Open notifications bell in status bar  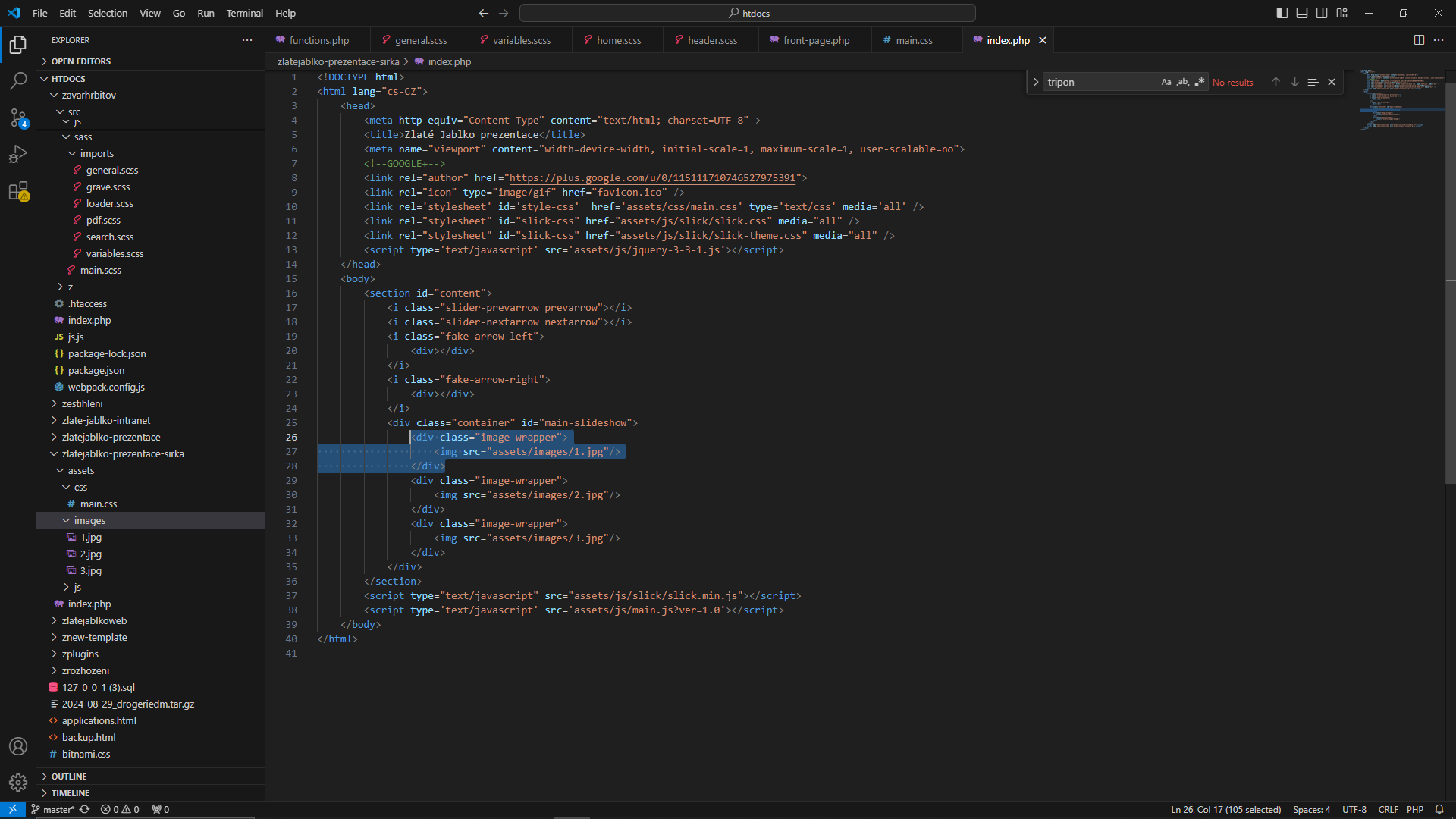pos(1439,809)
